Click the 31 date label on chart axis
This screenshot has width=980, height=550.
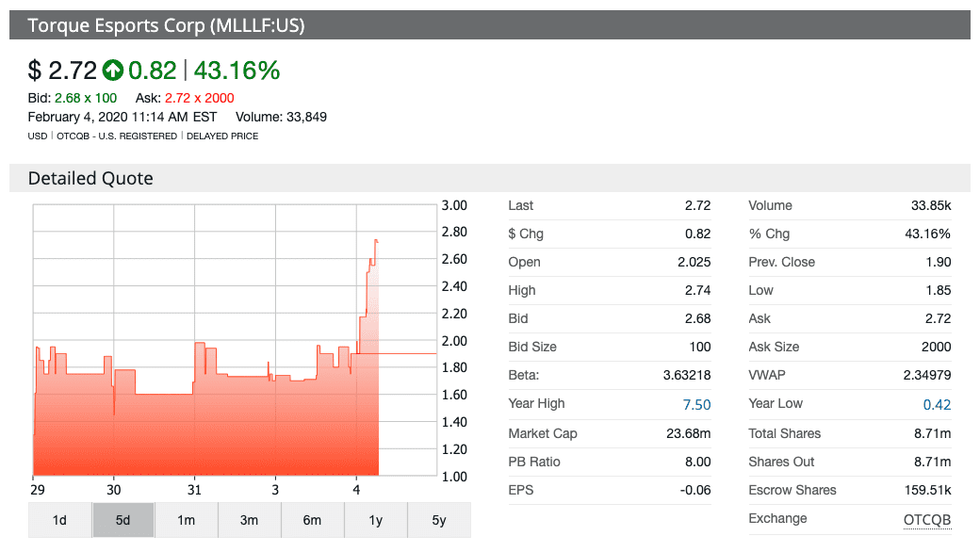tap(195, 490)
